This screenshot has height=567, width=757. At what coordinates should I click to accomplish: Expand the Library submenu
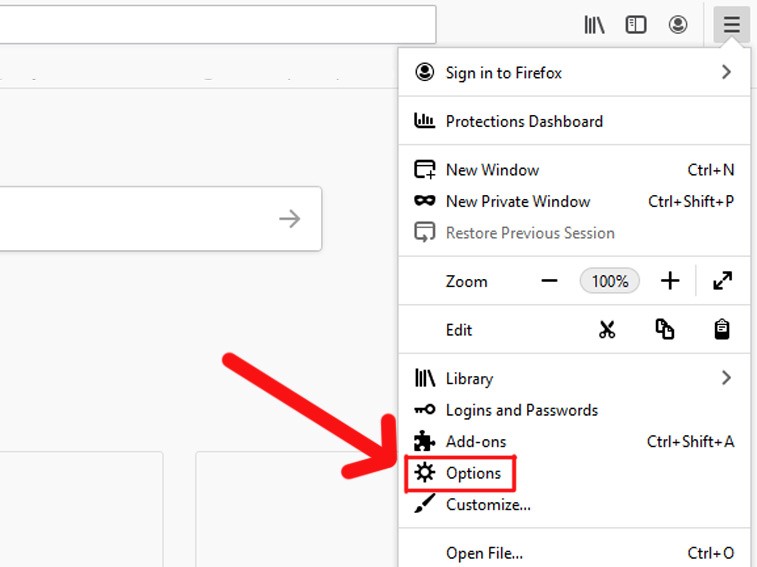point(726,378)
